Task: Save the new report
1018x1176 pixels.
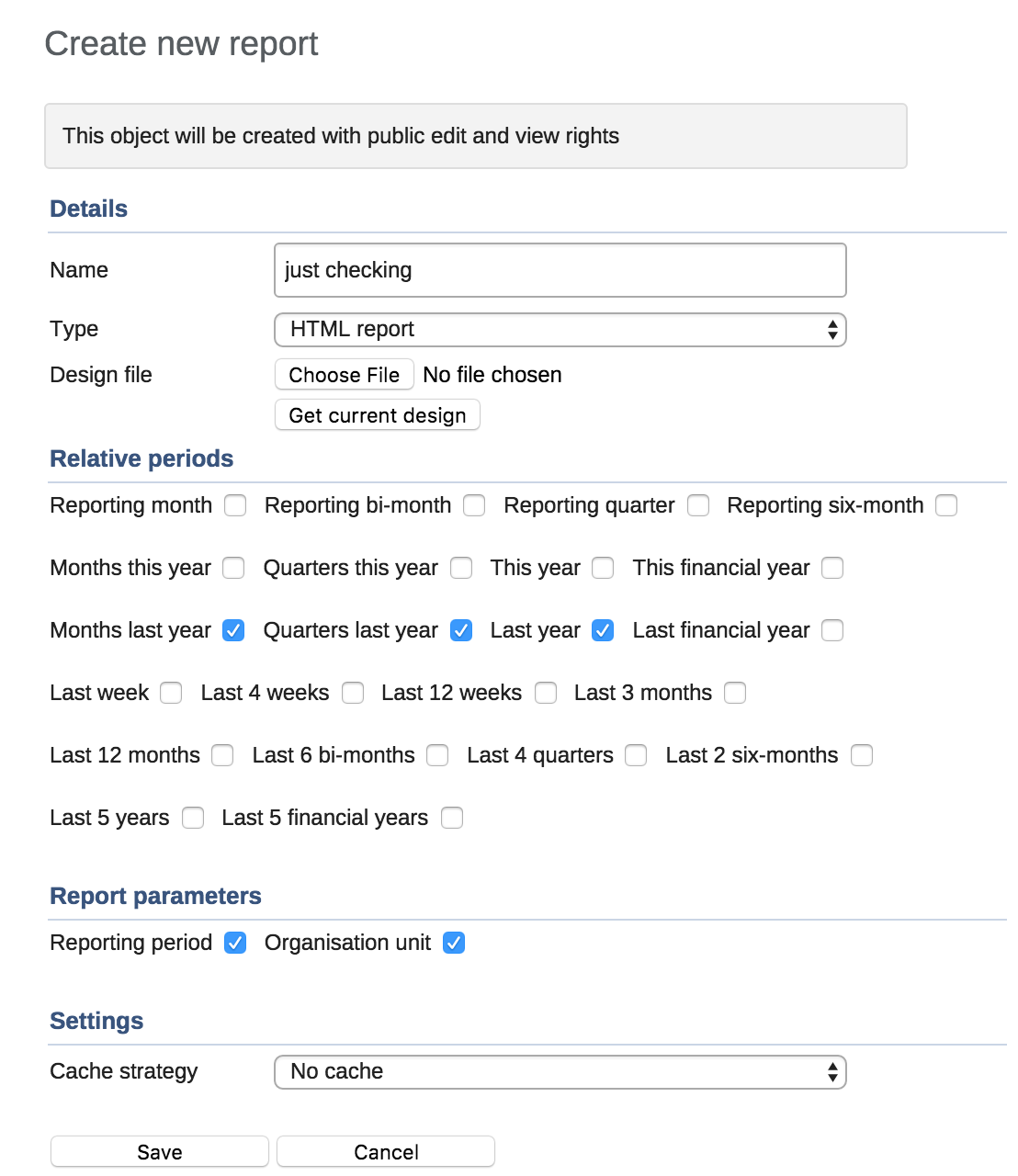Action: (x=159, y=1152)
